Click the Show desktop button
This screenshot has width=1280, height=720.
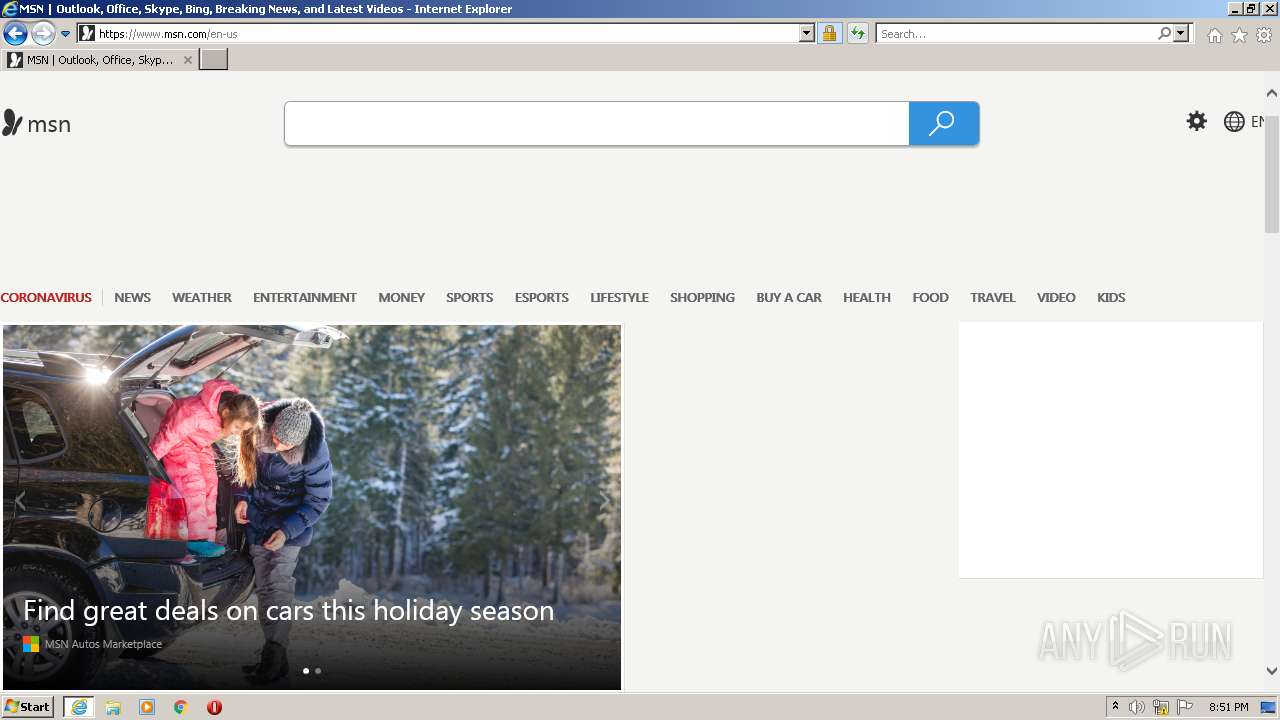click(1270, 707)
